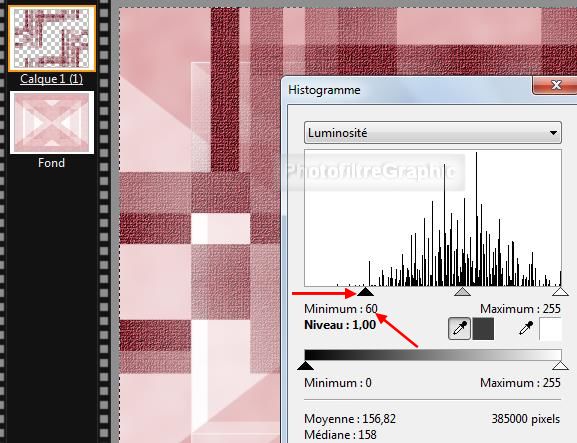Click the output gradient bar
The width and height of the screenshot is (577, 443).
[433, 355]
